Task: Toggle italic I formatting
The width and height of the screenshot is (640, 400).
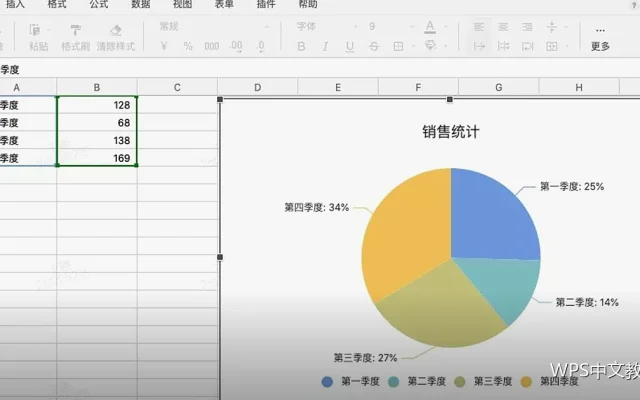Action: [x=325, y=47]
